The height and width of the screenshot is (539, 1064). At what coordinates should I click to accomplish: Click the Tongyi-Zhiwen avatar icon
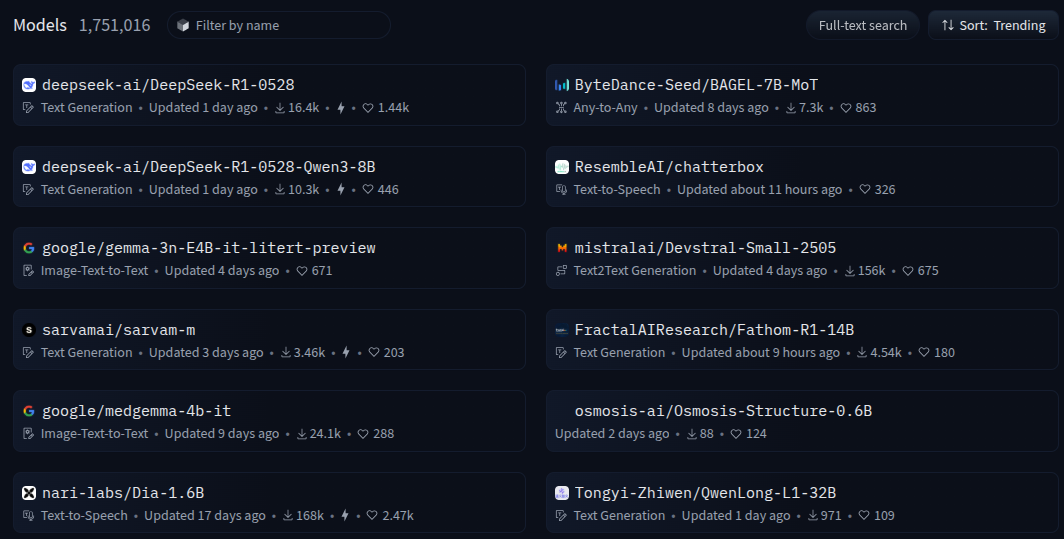562,493
